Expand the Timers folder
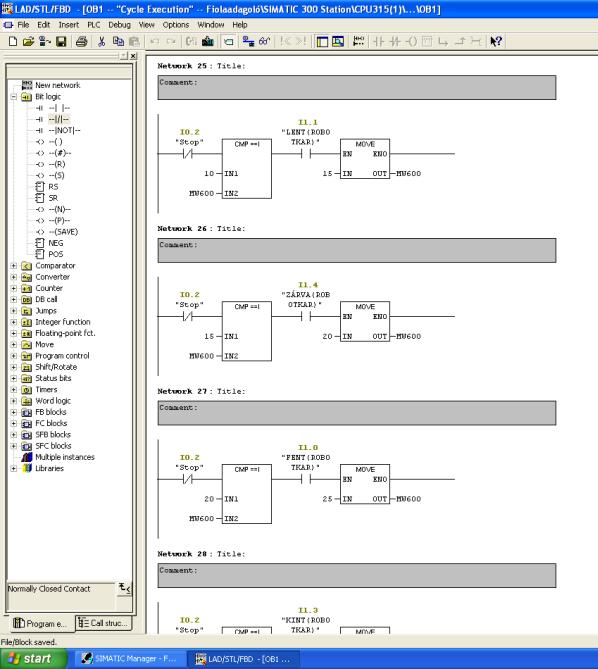 14,390
